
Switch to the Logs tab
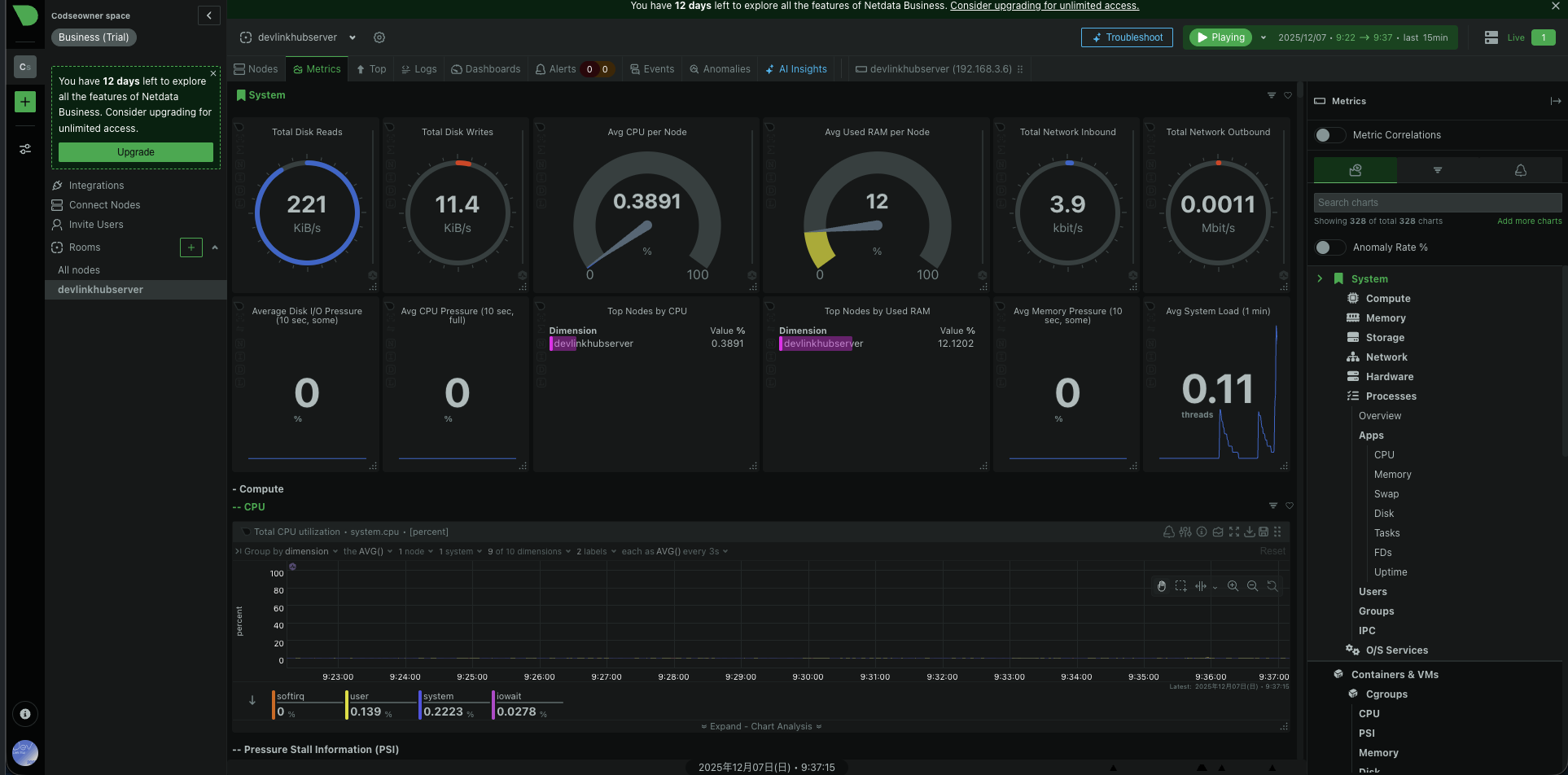(x=418, y=69)
